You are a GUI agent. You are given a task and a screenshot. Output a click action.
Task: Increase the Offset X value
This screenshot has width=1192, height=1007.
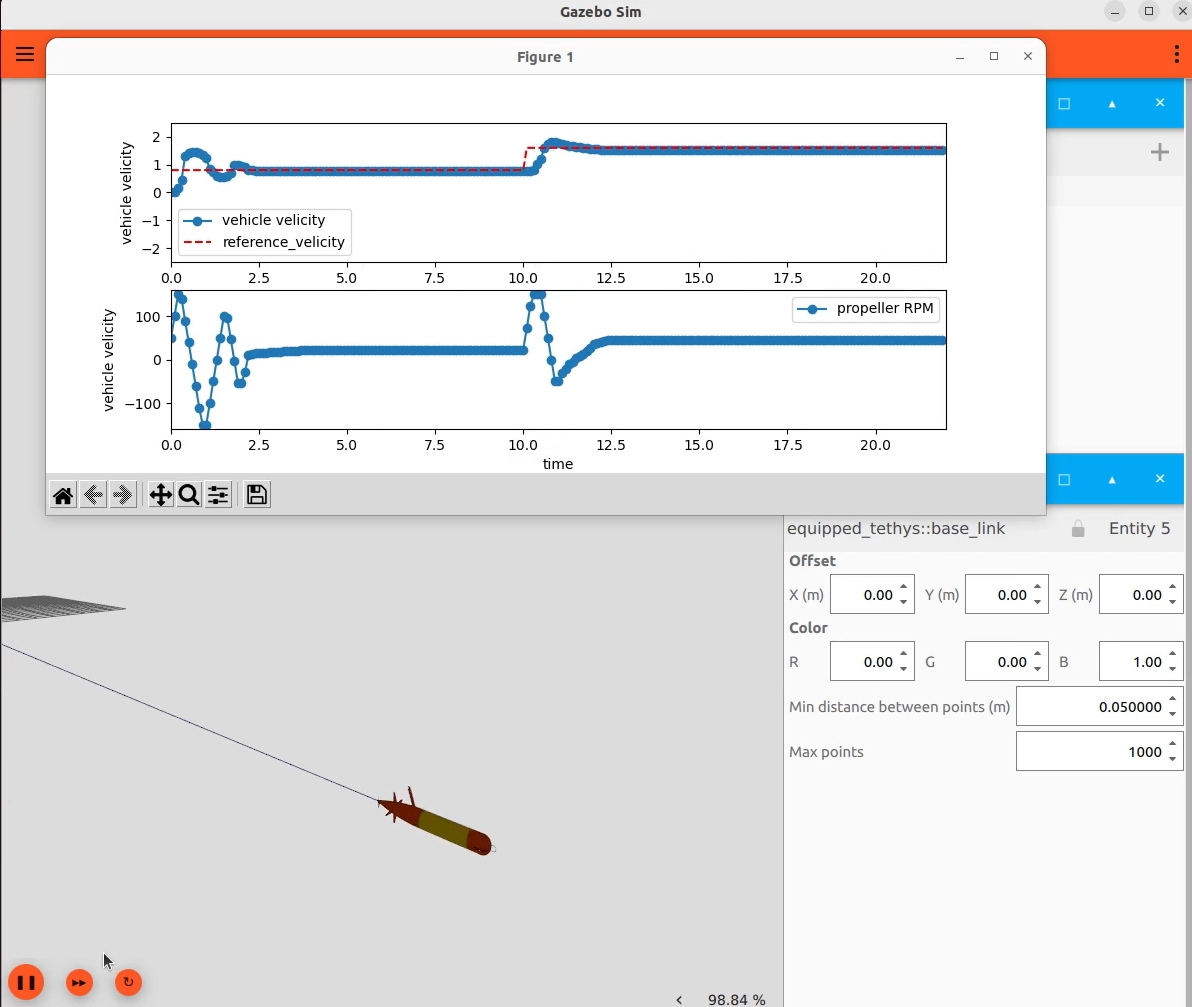coord(903,587)
